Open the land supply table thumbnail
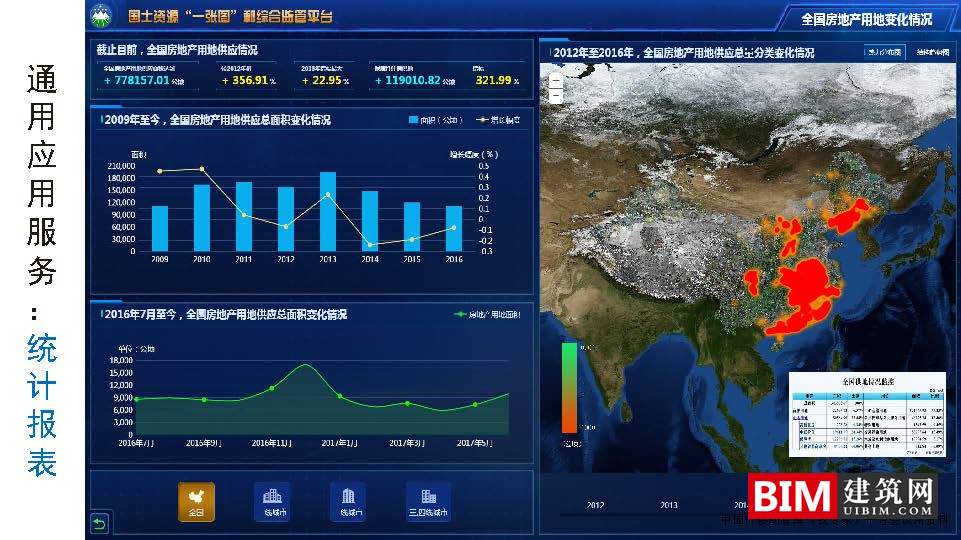Screen dimensions: 961x540 pos(866,415)
